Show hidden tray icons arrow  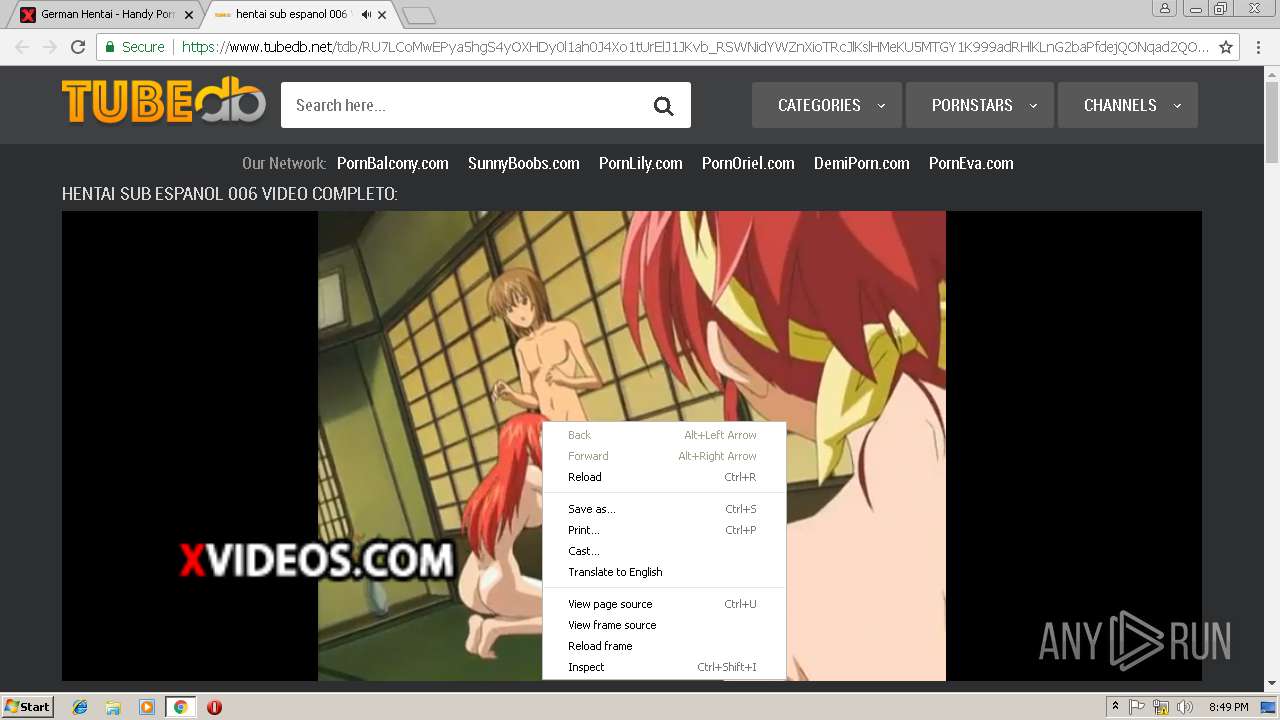1115,707
